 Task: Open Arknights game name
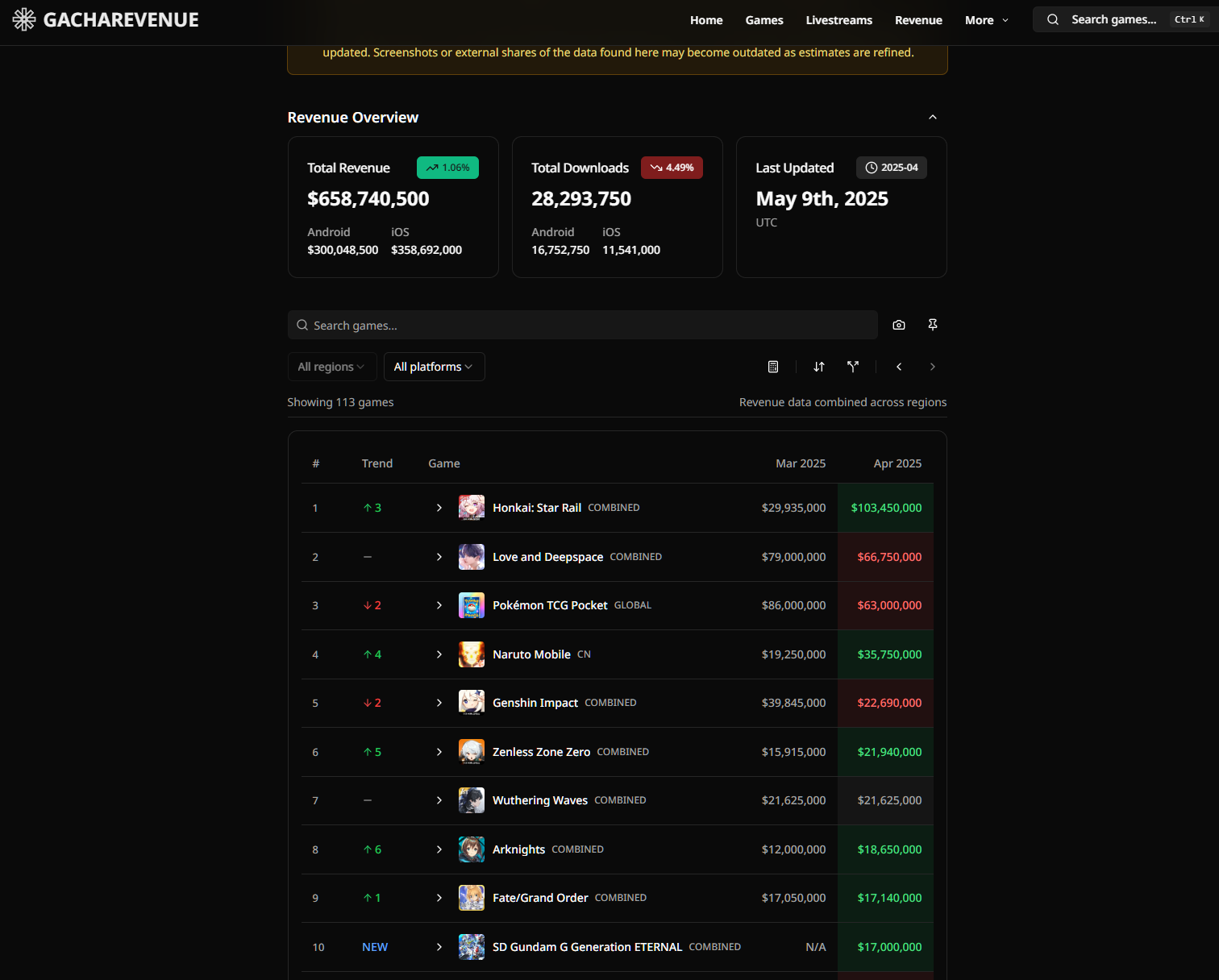point(519,849)
